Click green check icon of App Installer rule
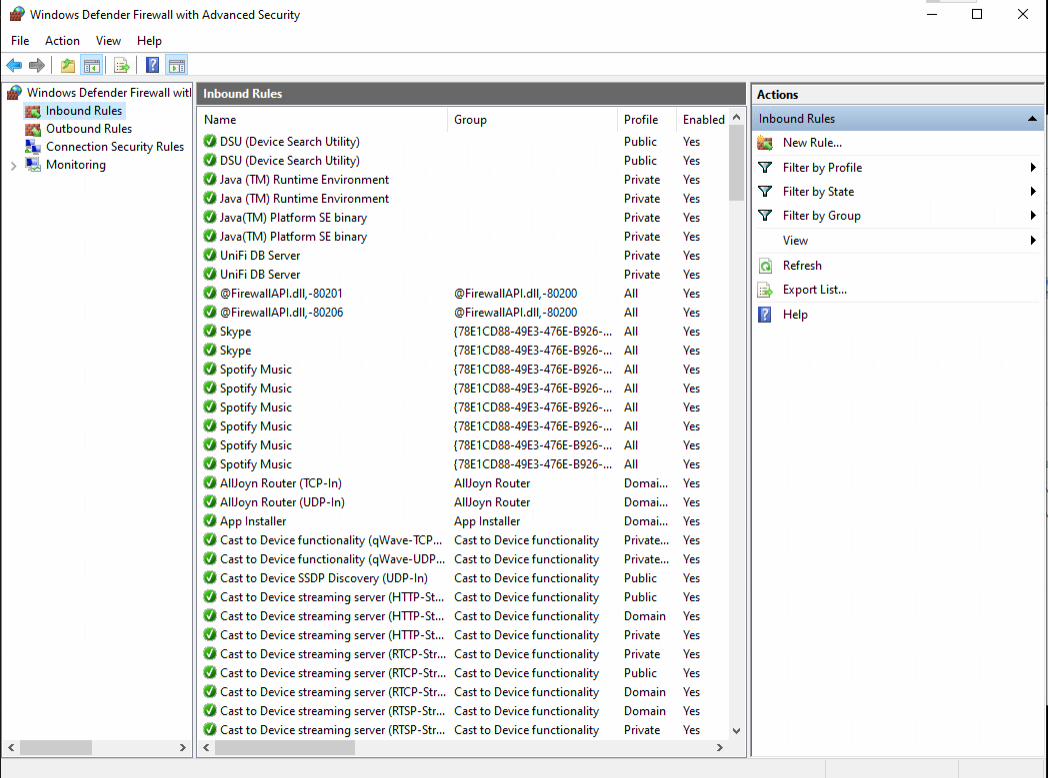The height and width of the screenshot is (778, 1048). coord(210,521)
